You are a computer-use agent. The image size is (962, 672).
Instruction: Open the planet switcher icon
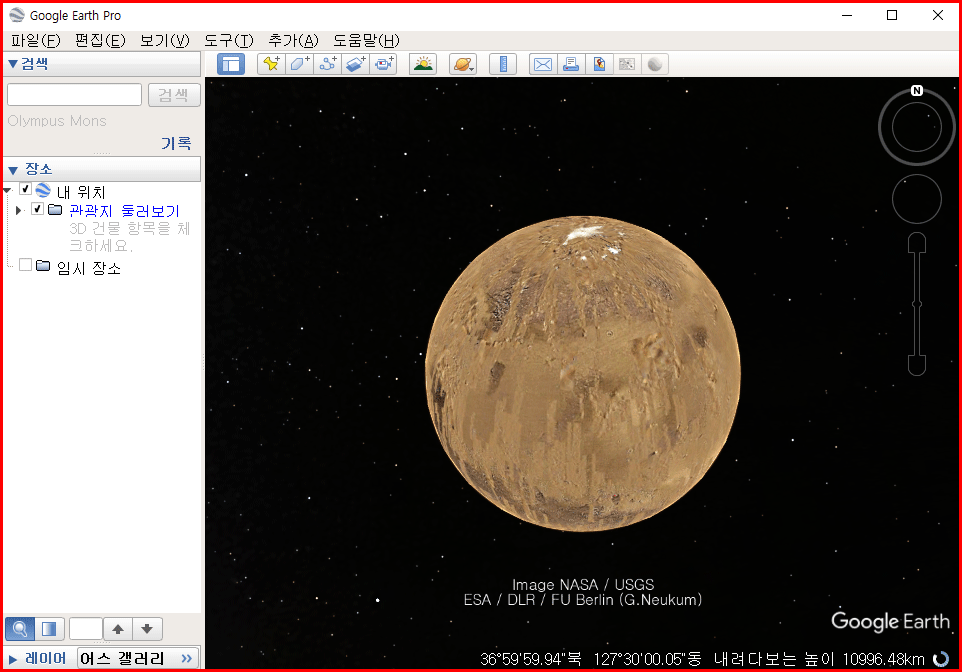click(463, 64)
